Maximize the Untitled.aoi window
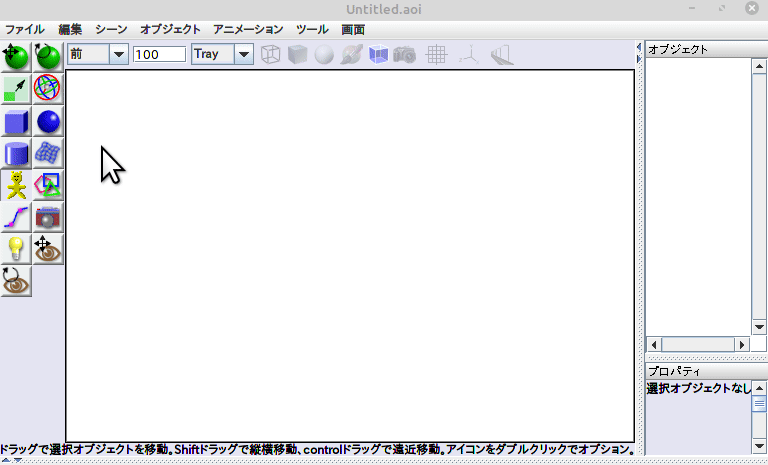 pyautogui.click(x=722, y=8)
